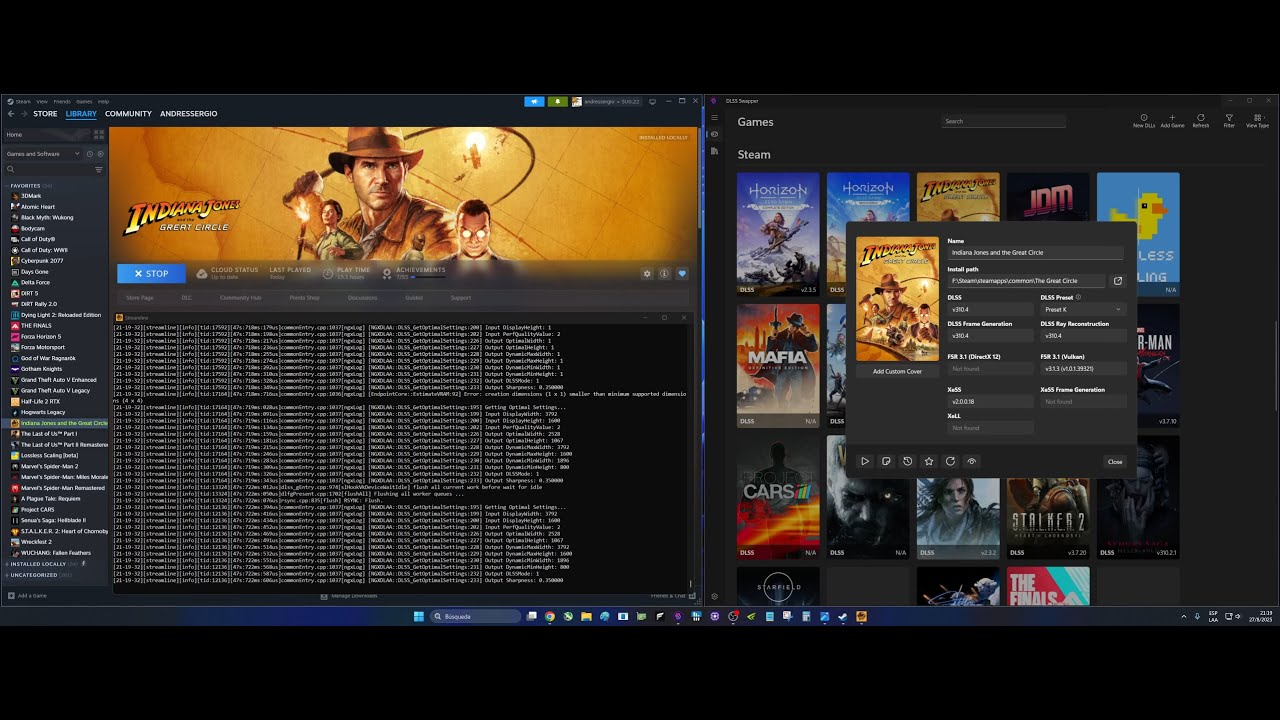
Task: Open Mafia Definitive Edition card in DLSS Swapper
Action: coord(778,365)
